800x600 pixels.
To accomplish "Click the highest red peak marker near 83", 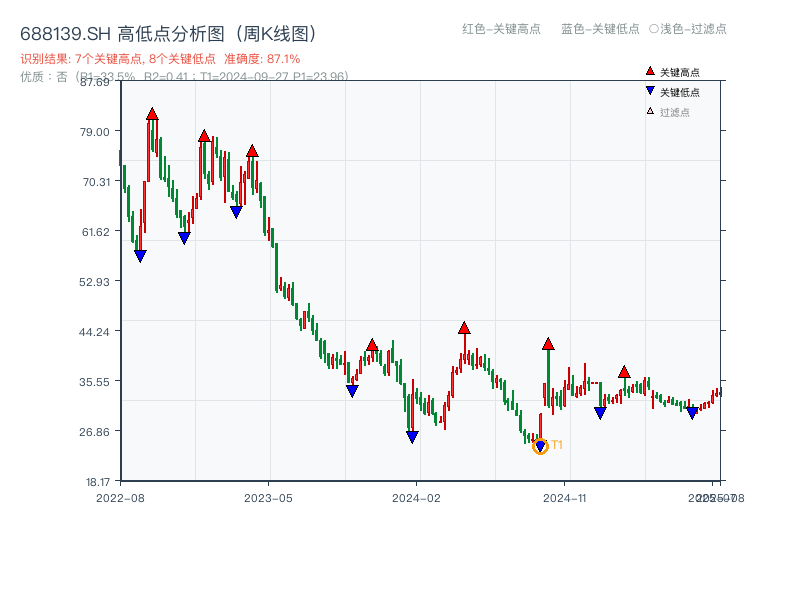I will point(152,113).
